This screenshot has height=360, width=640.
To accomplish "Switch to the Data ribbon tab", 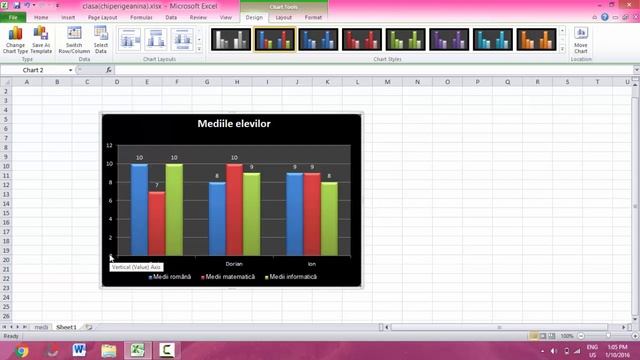I will coord(171,18).
